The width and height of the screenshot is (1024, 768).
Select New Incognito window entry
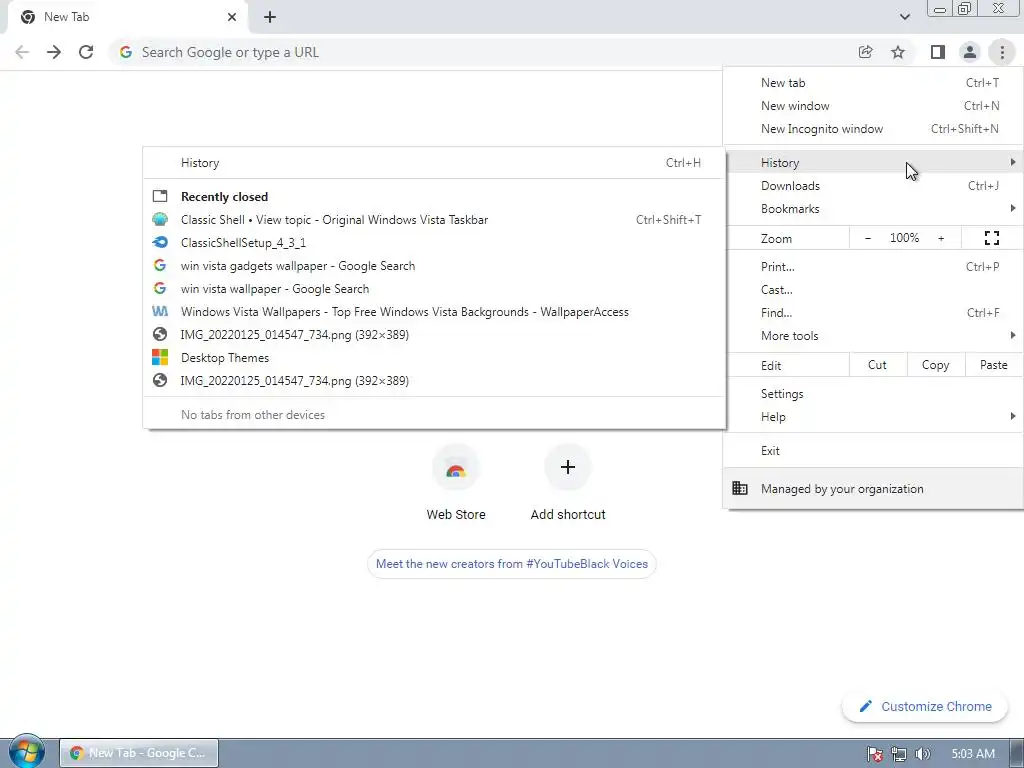coord(873,129)
